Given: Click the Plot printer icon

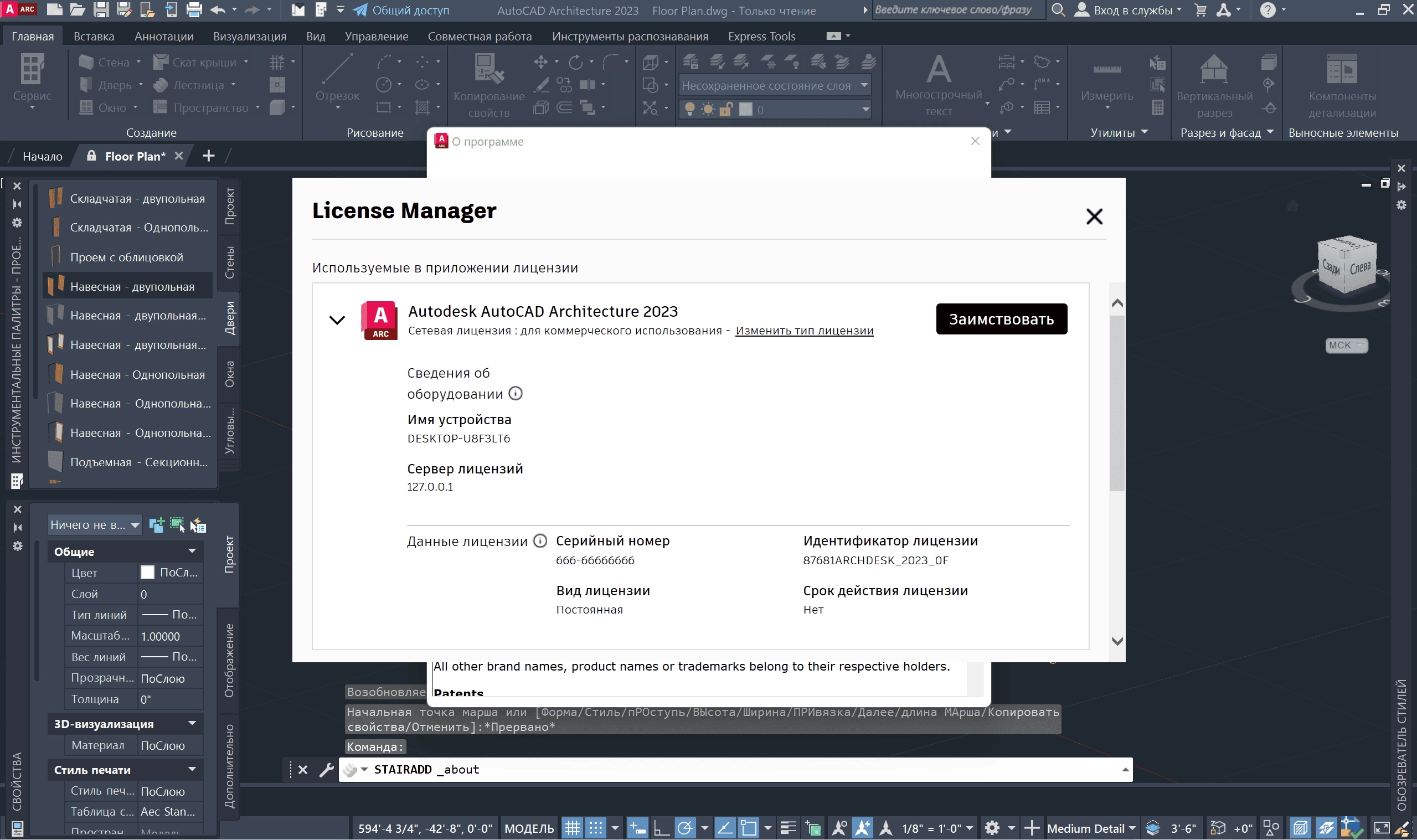Looking at the screenshot, I should click(x=194, y=9).
